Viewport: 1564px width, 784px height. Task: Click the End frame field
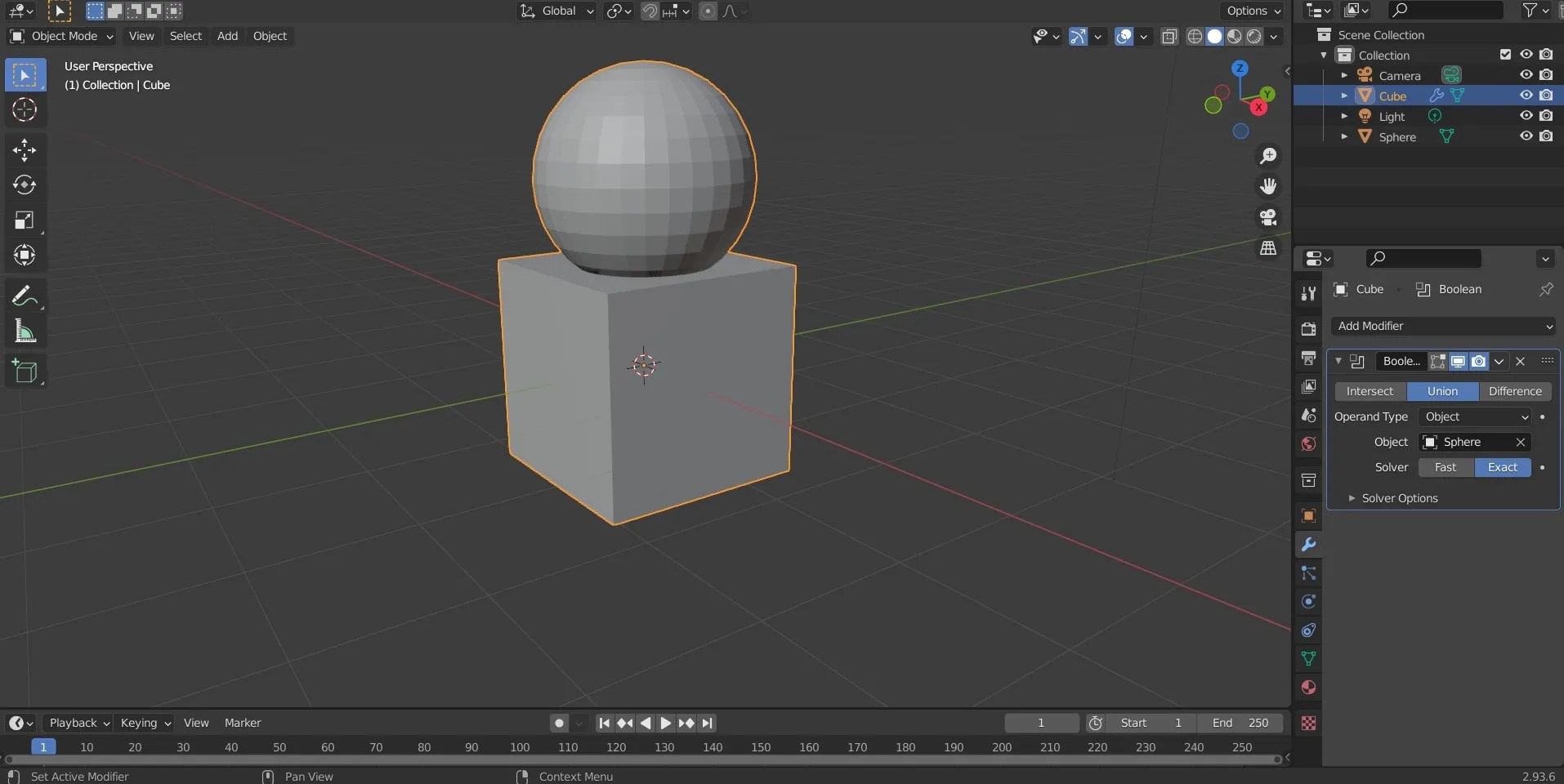pos(1240,723)
